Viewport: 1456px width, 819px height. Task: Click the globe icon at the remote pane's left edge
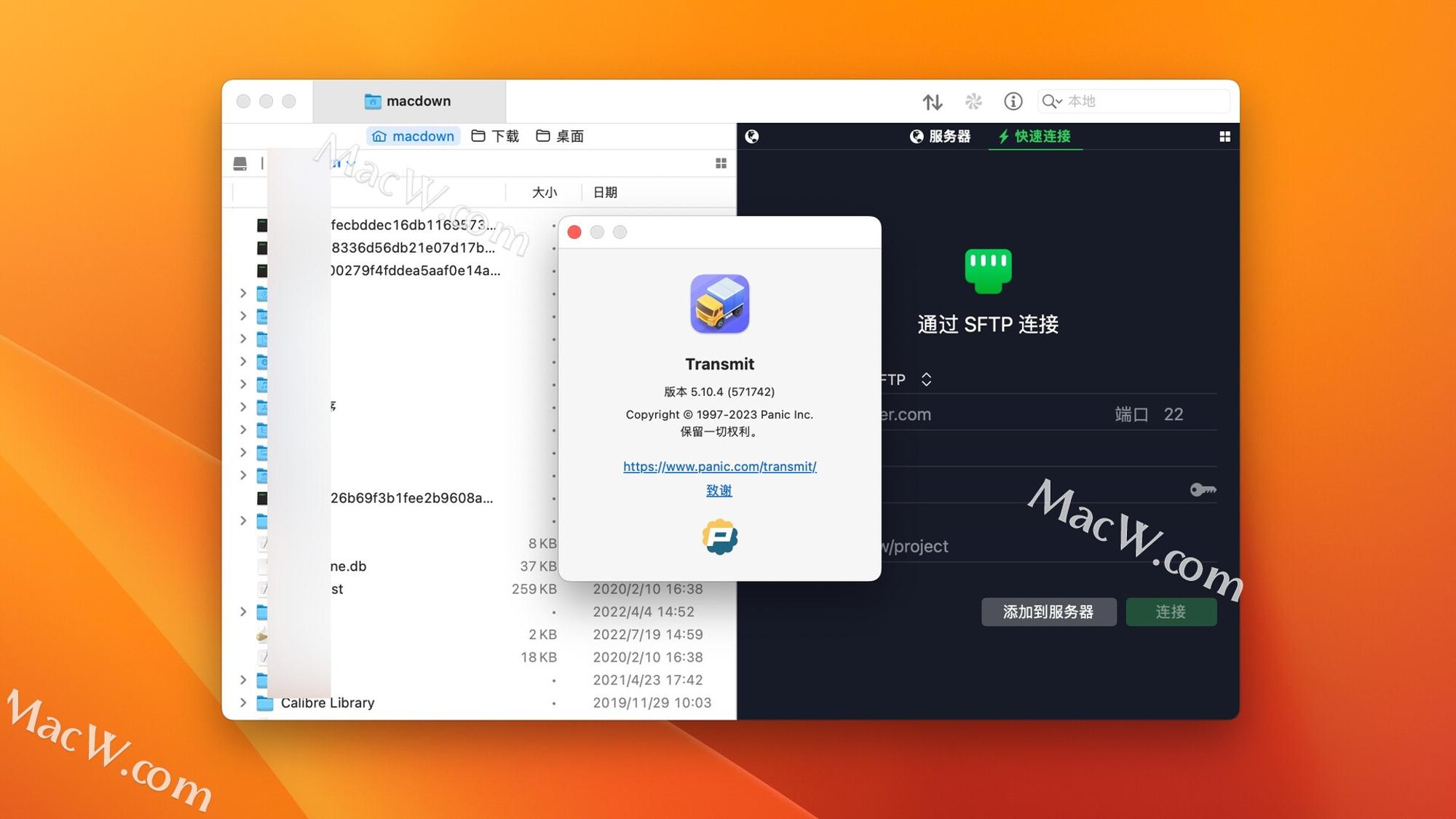[751, 136]
